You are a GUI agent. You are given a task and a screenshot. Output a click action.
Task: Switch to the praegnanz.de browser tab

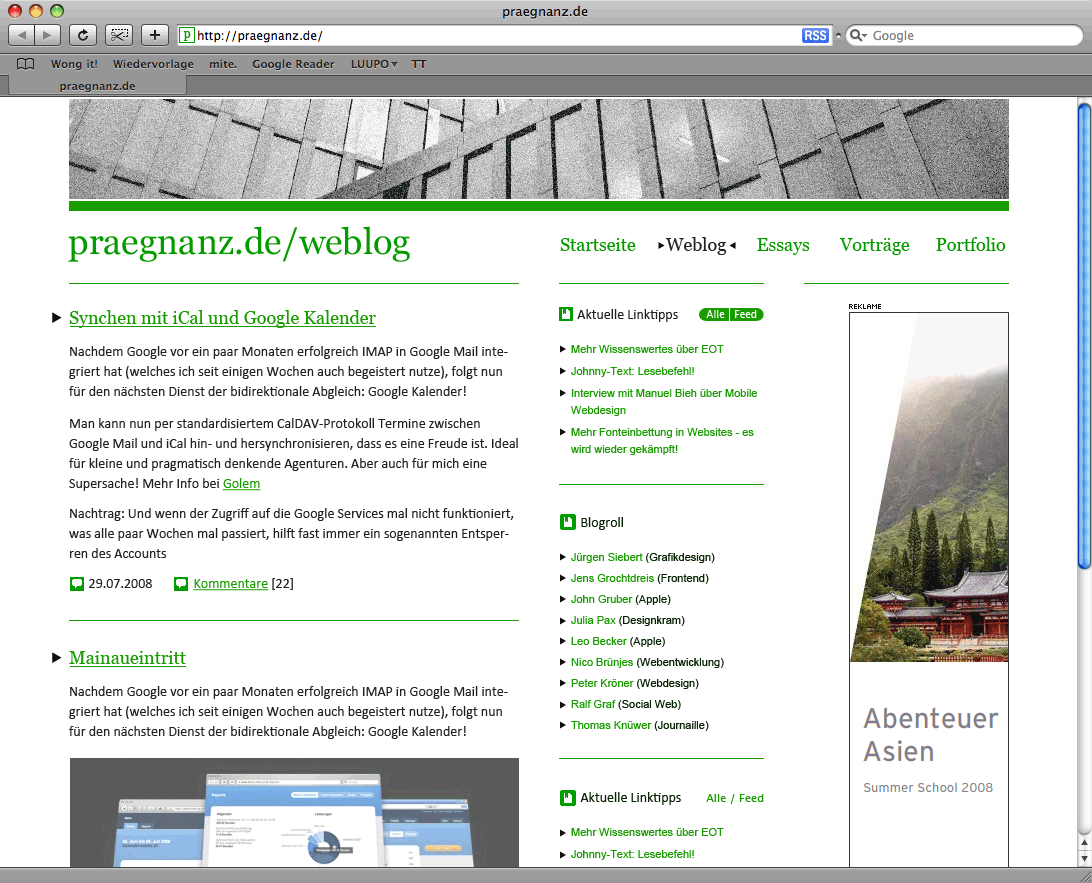[x=97, y=86]
